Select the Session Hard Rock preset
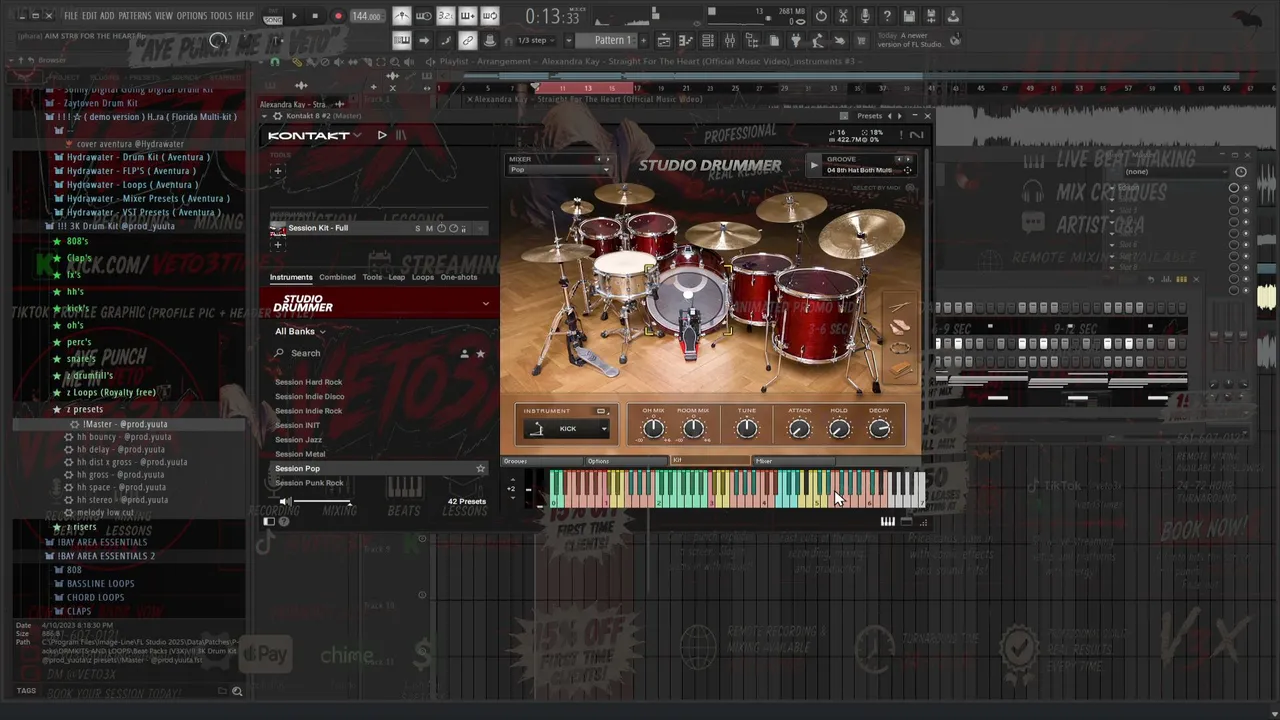Viewport: 1280px width, 720px height. [x=309, y=382]
